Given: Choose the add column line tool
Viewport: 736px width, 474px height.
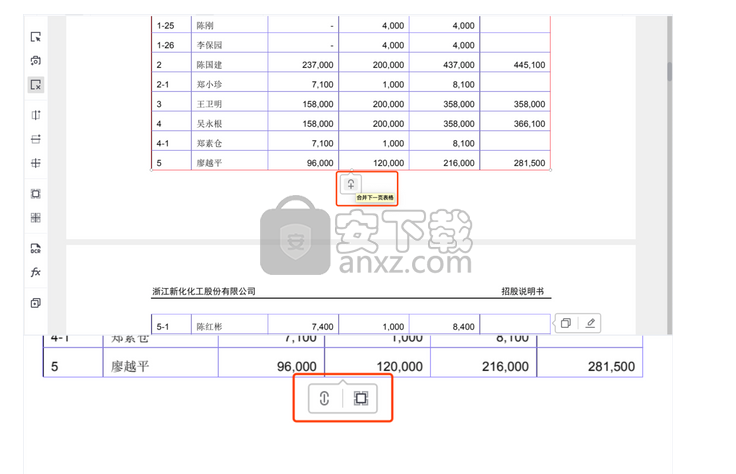Looking at the screenshot, I should [36, 115].
